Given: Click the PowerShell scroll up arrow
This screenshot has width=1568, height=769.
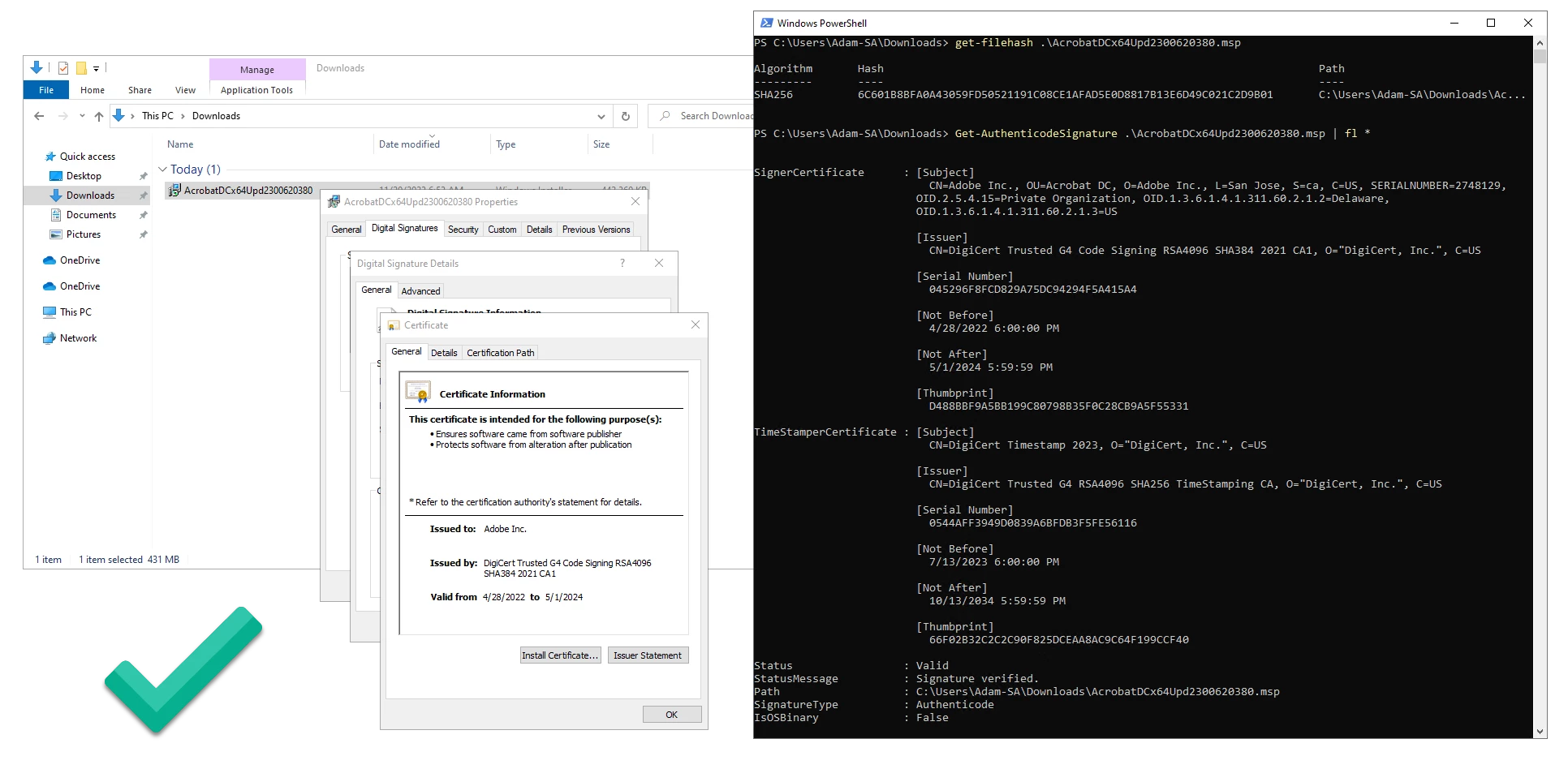Looking at the screenshot, I should [1540, 42].
